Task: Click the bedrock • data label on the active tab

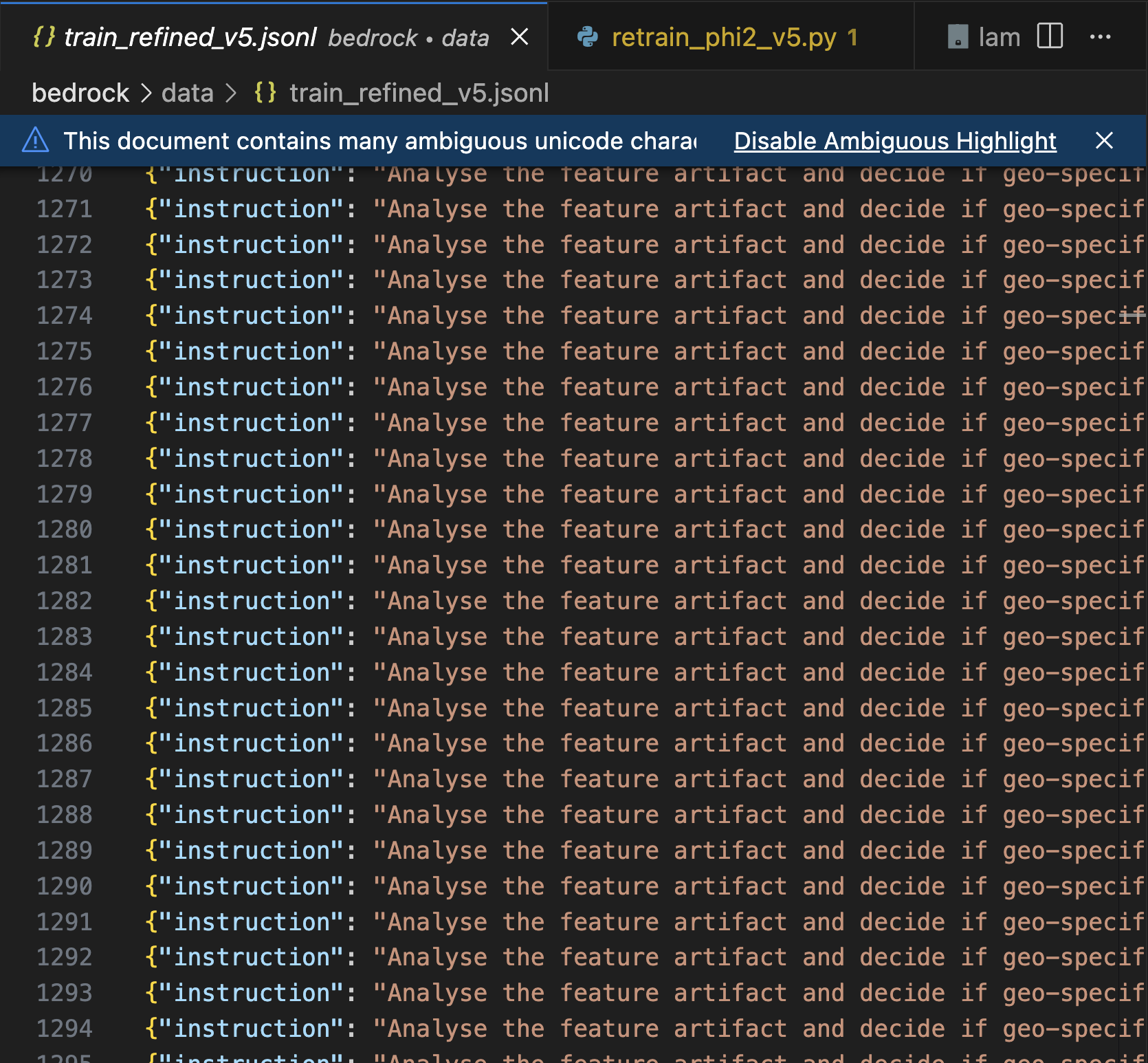Action: click(x=408, y=38)
